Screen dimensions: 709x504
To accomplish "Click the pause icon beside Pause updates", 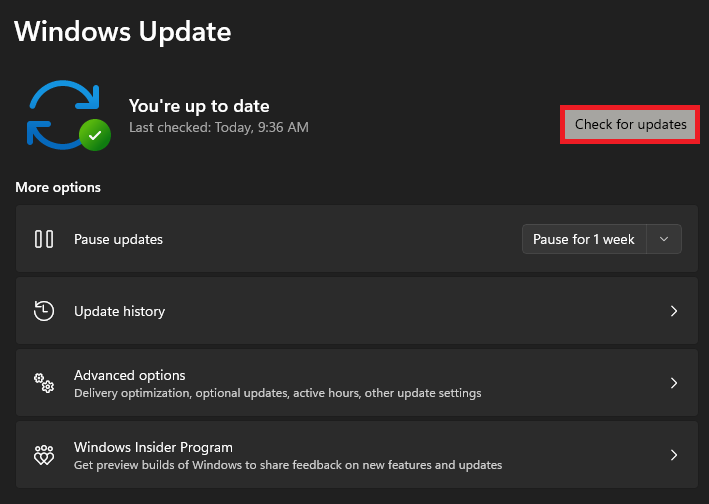I will [x=44, y=239].
